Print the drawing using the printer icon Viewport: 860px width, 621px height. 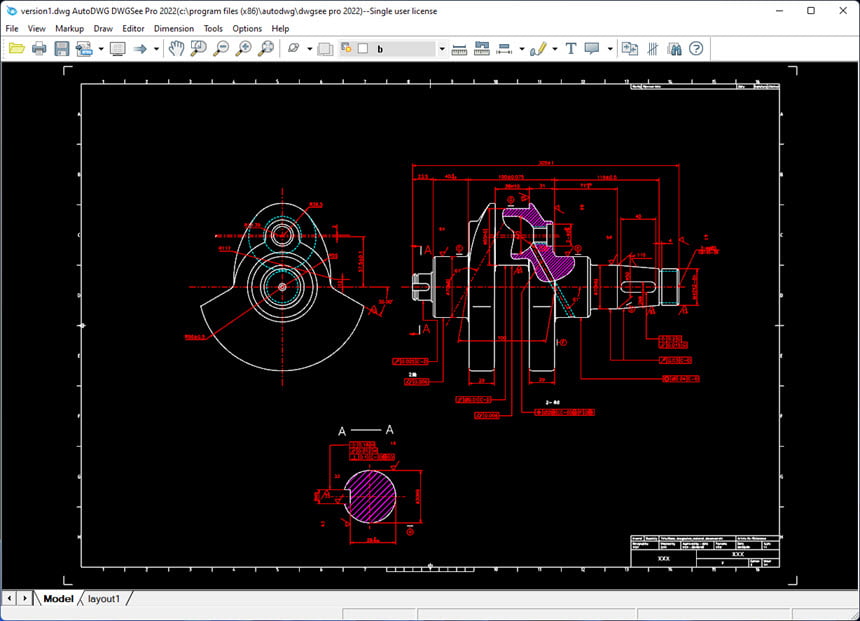point(39,49)
